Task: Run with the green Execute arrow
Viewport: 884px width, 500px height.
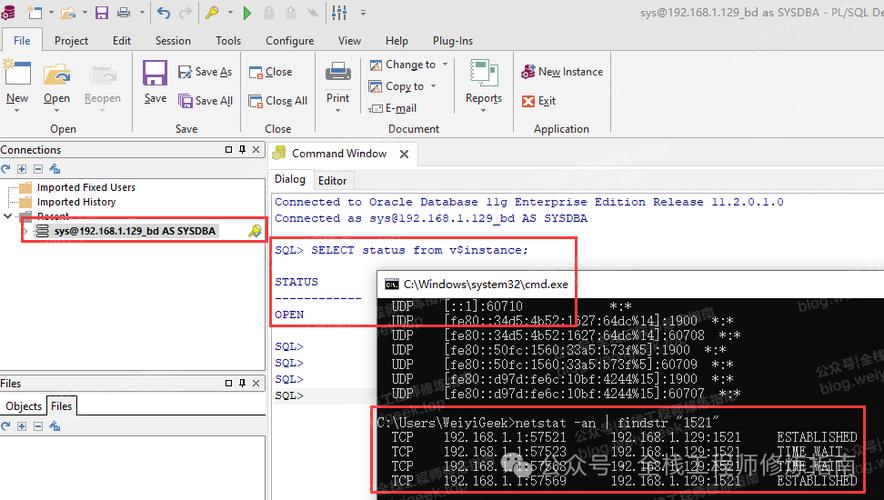Action: tap(247, 13)
